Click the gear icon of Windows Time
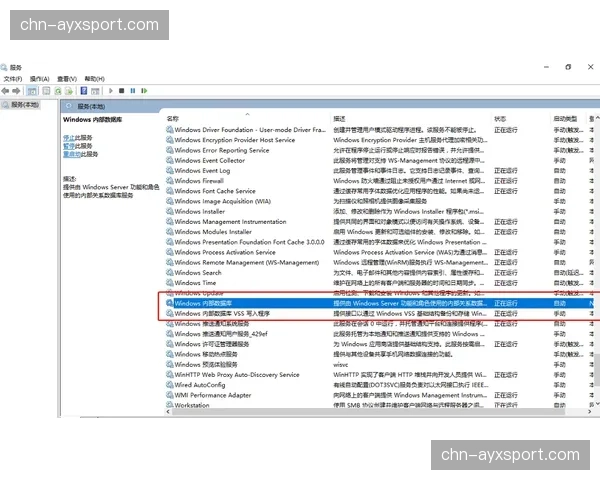 pos(170,282)
